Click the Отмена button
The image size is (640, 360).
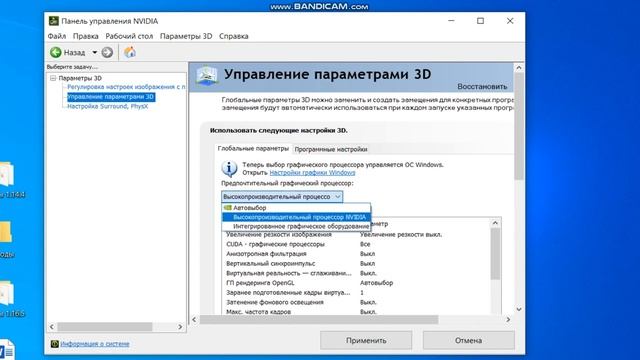469,340
